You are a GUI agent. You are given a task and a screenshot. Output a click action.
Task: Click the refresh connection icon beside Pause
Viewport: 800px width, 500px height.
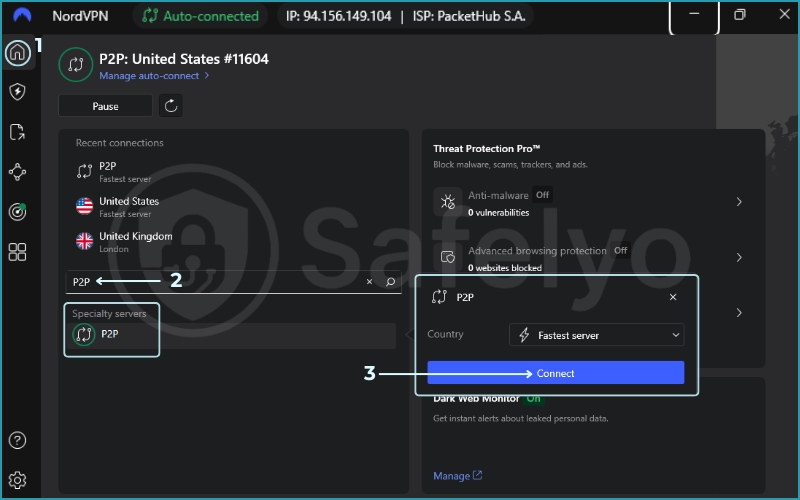(x=170, y=106)
